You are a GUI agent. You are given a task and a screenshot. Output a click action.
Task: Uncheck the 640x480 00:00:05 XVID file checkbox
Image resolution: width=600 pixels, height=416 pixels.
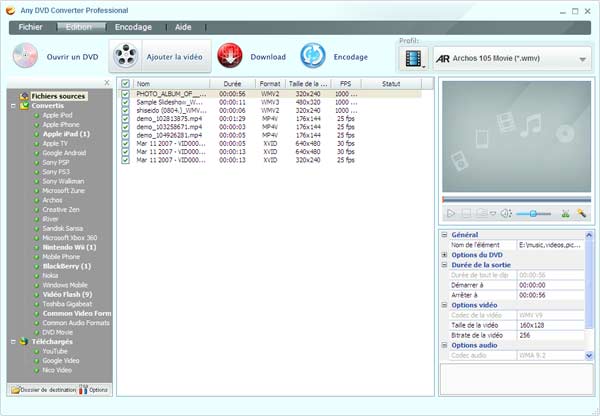point(125,144)
